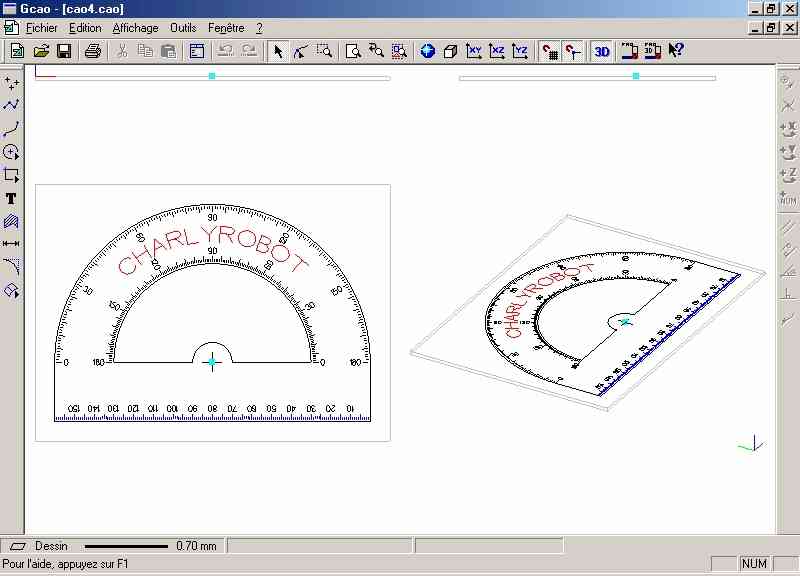Open the PRG program generator
This screenshot has width=800, height=576.
click(630, 51)
